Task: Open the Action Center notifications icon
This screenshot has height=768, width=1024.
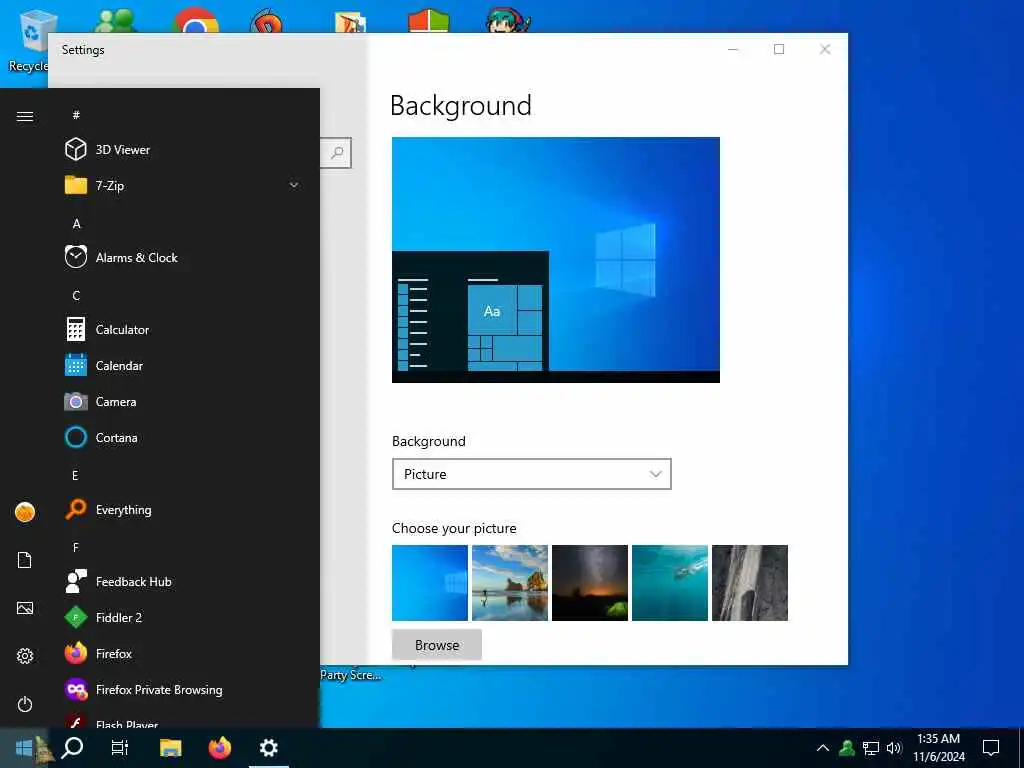Action: tap(991, 747)
